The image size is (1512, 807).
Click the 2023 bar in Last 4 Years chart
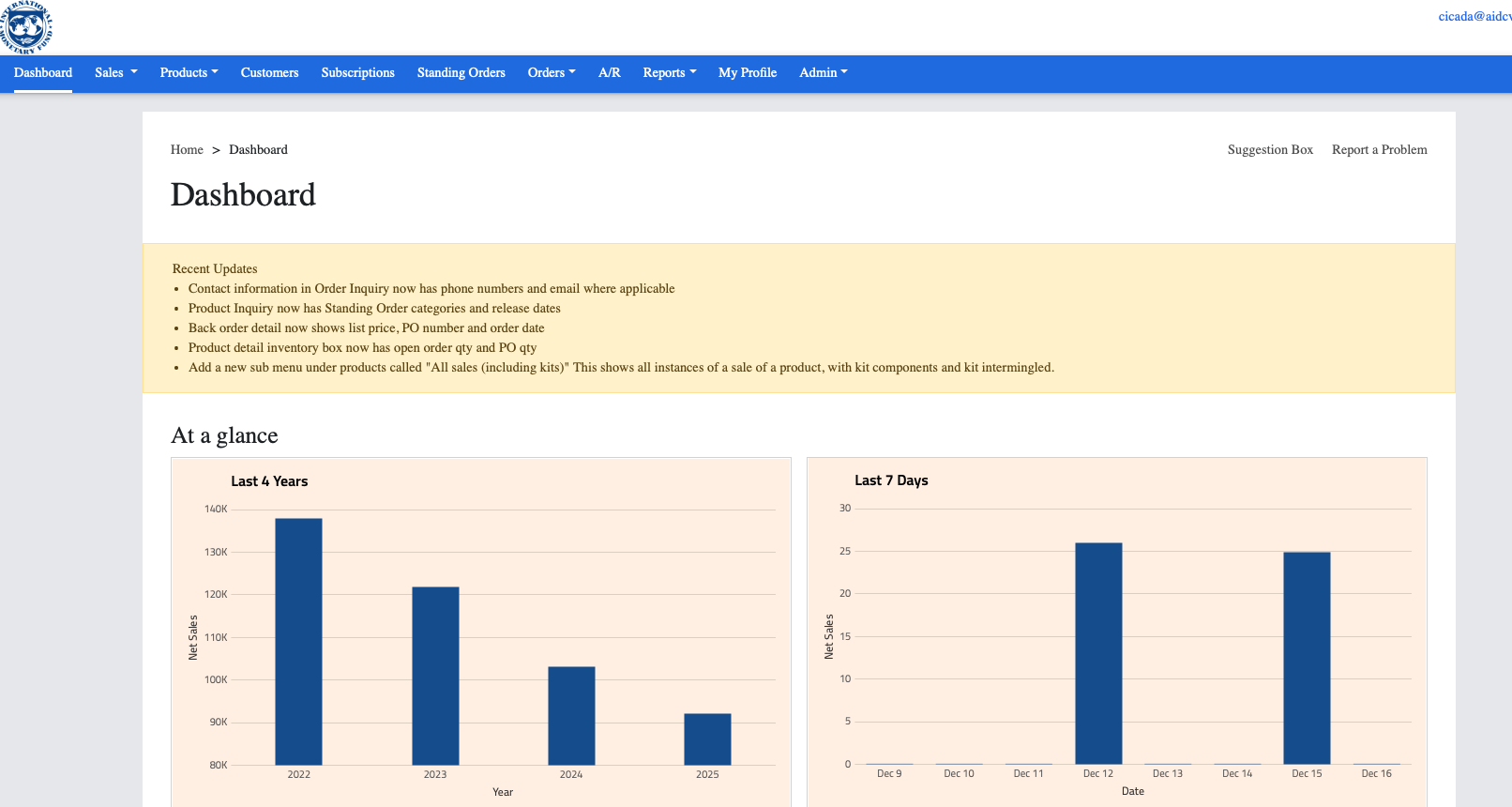point(435,676)
